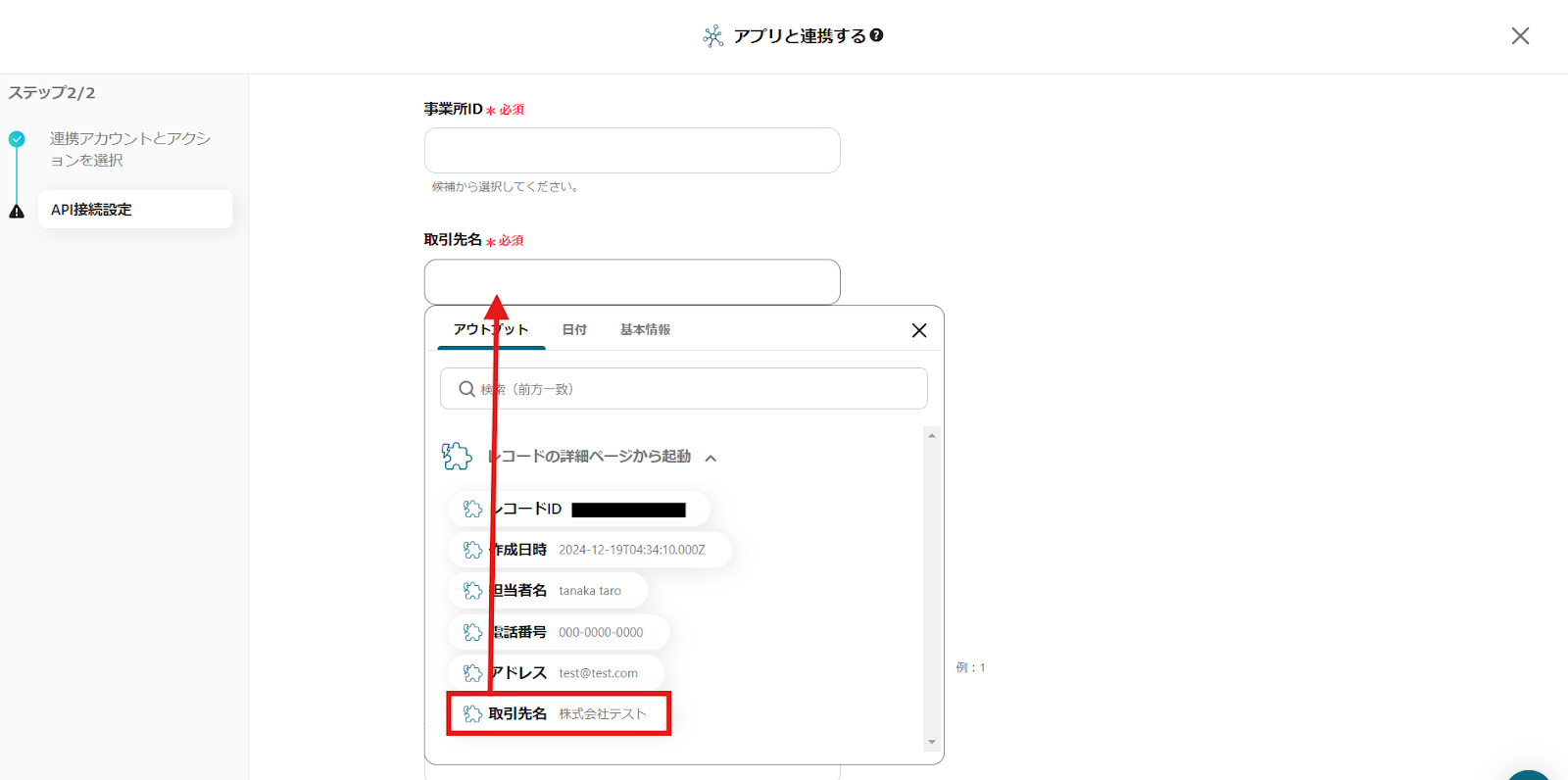
Task: Select the 担当者名 output item
Action: pos(548,591)
